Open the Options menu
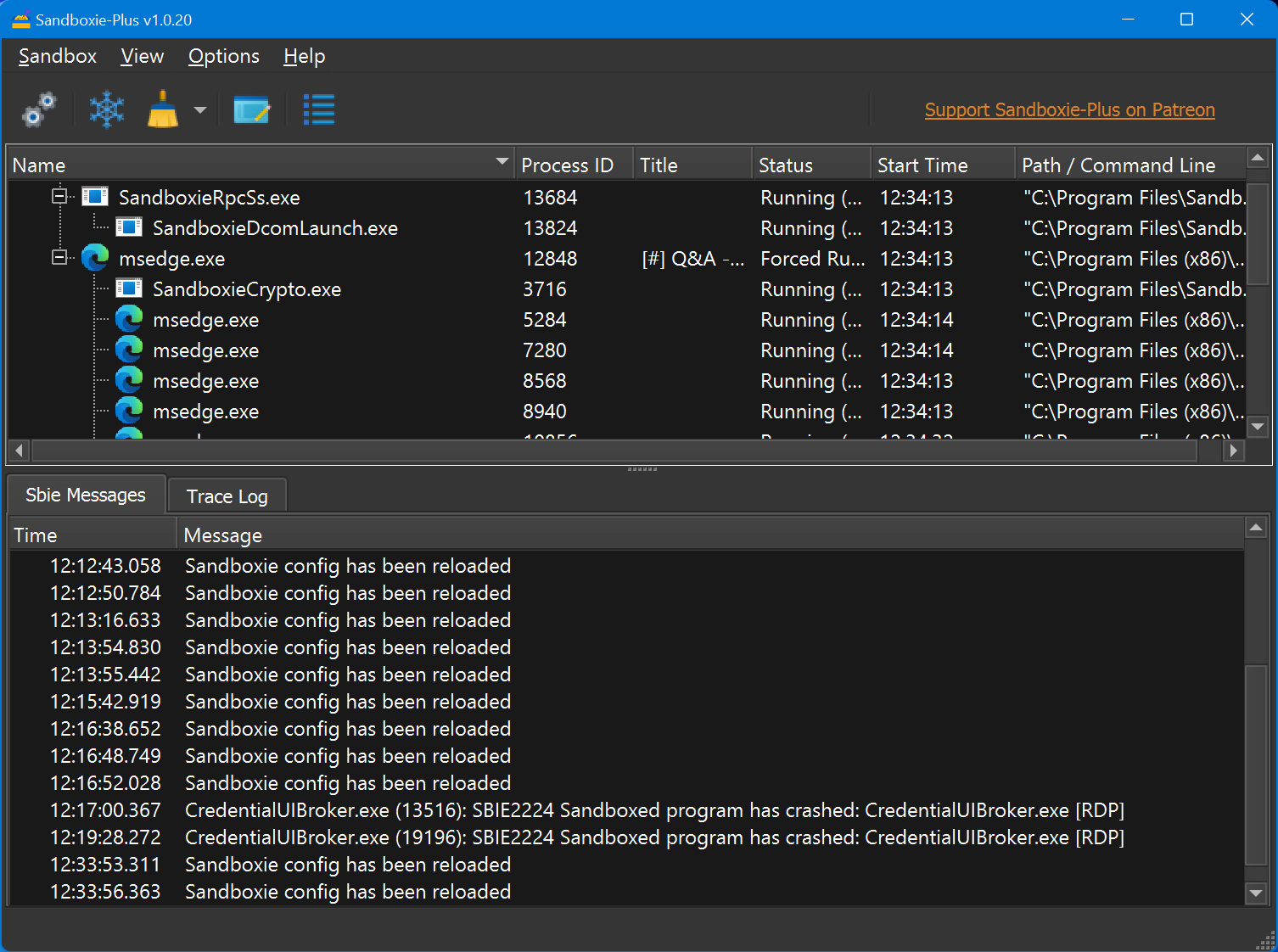The width and height of the screenshot is (1278, 952). click(x=224, y=57)
